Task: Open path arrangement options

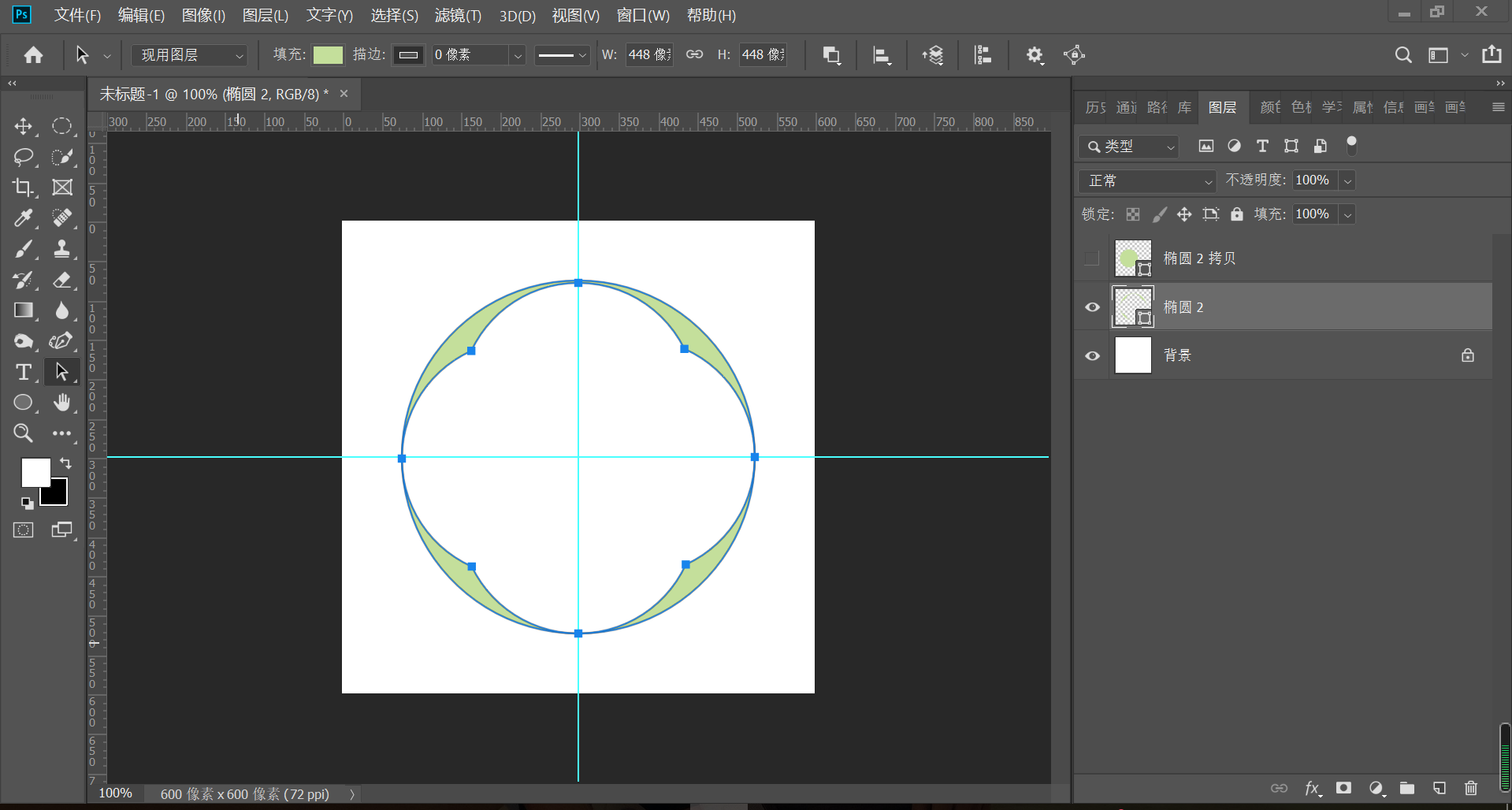Action: point(933,55)
